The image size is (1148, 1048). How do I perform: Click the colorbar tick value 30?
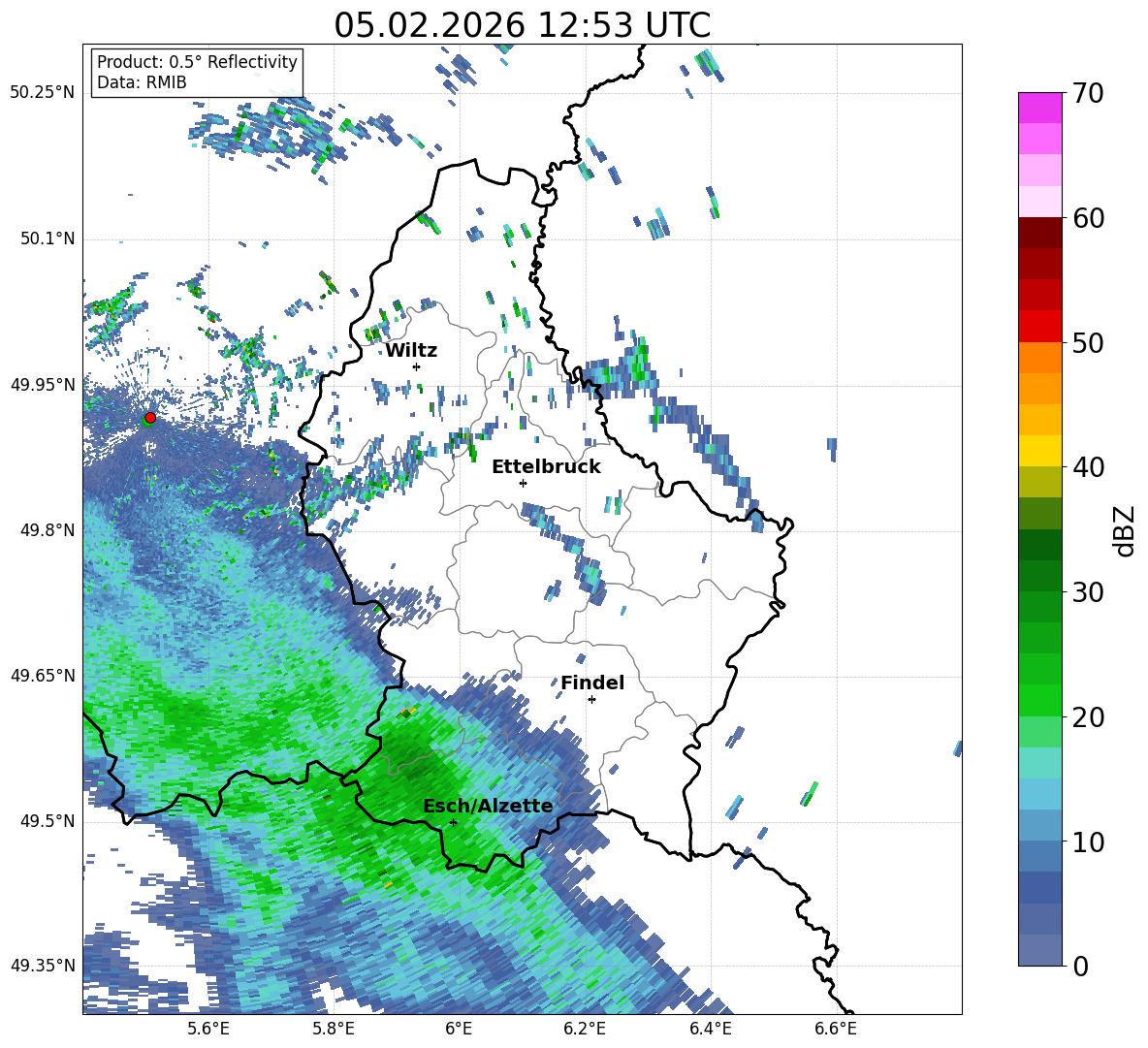pos(1088,592)
